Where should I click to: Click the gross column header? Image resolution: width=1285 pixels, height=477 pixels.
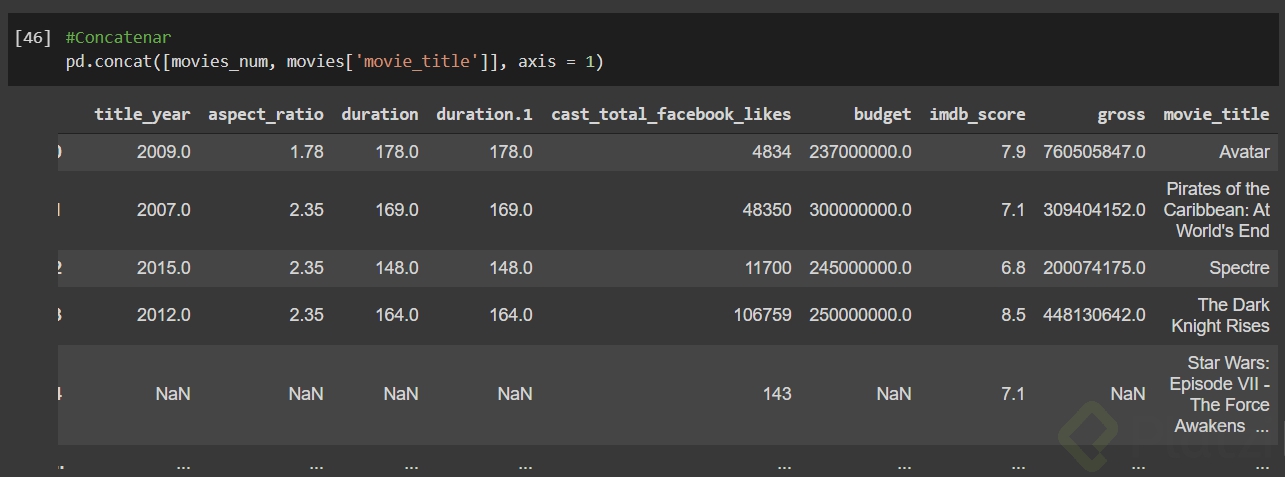(x=1121, y=114)
